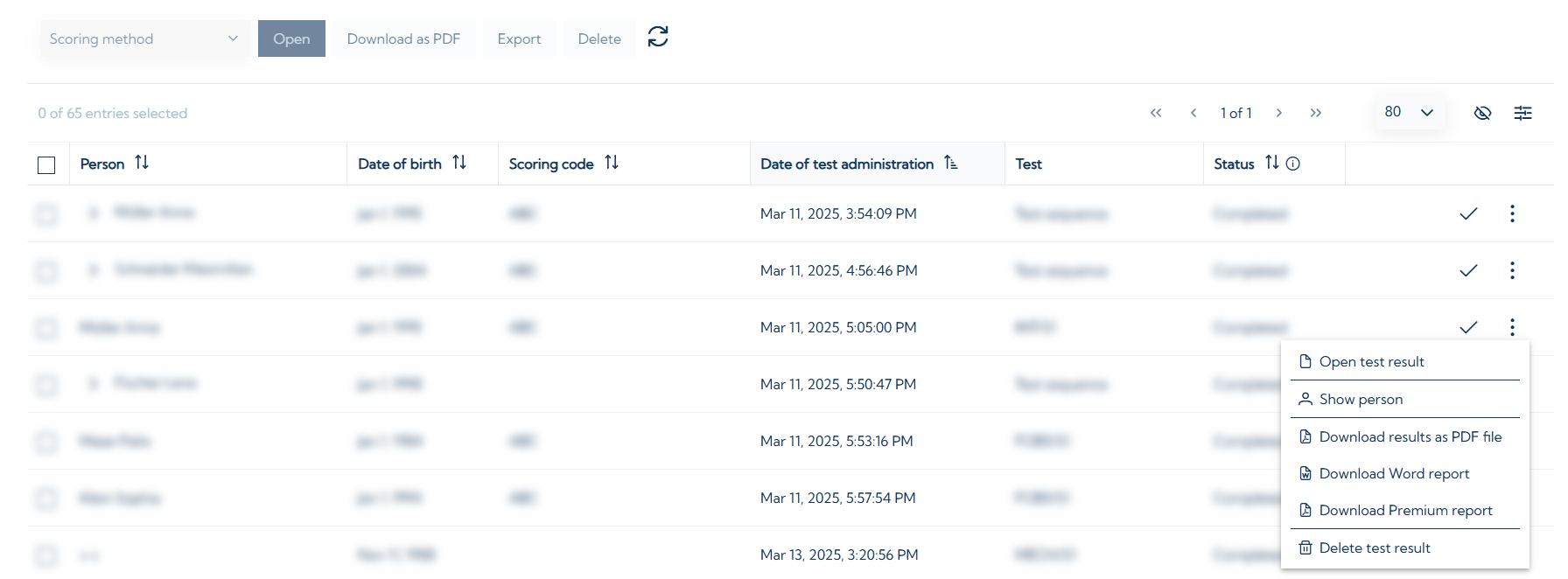
Task: Expand the 4:56:46 PM row chevron
Action: (94, 270)
